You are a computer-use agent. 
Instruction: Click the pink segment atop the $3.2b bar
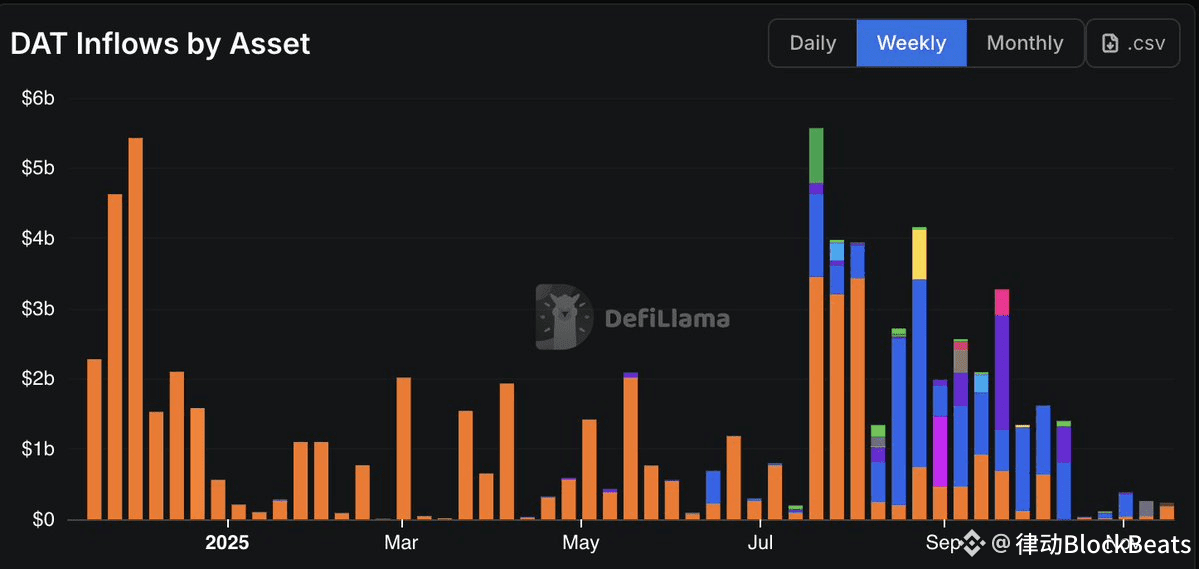(x=1002, y=302)
